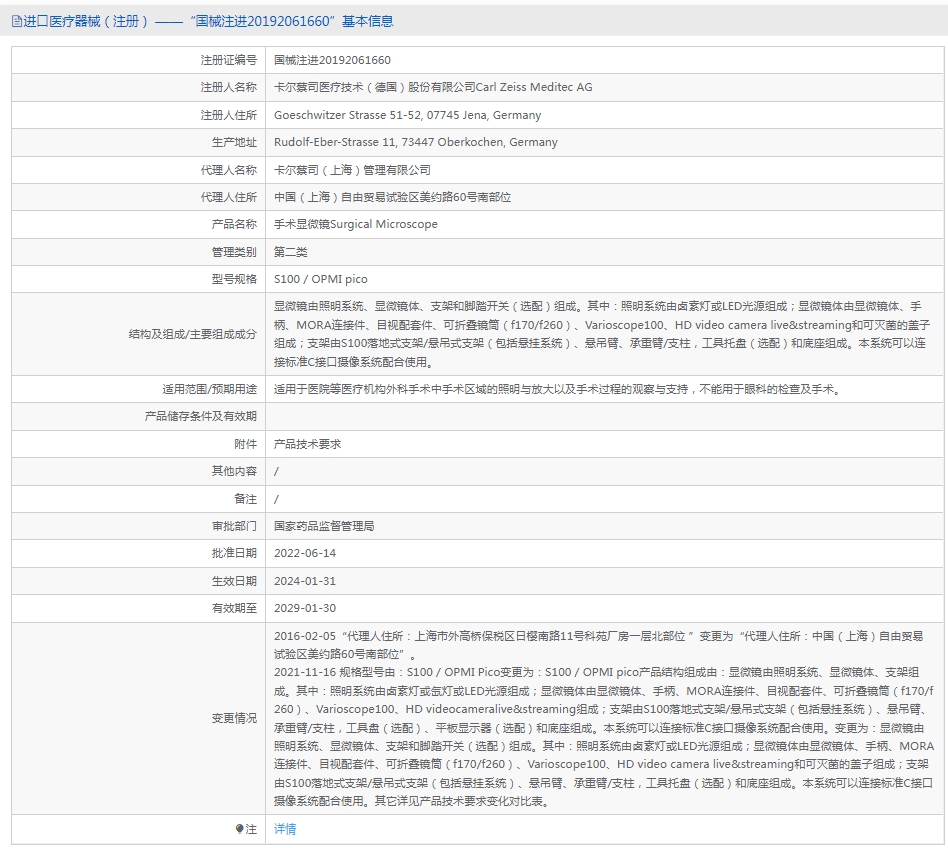Select address Goeschwitzer Strasse 51-52 Jena
948x848 pixels.
pyautogui.click(x=407, y=115)
